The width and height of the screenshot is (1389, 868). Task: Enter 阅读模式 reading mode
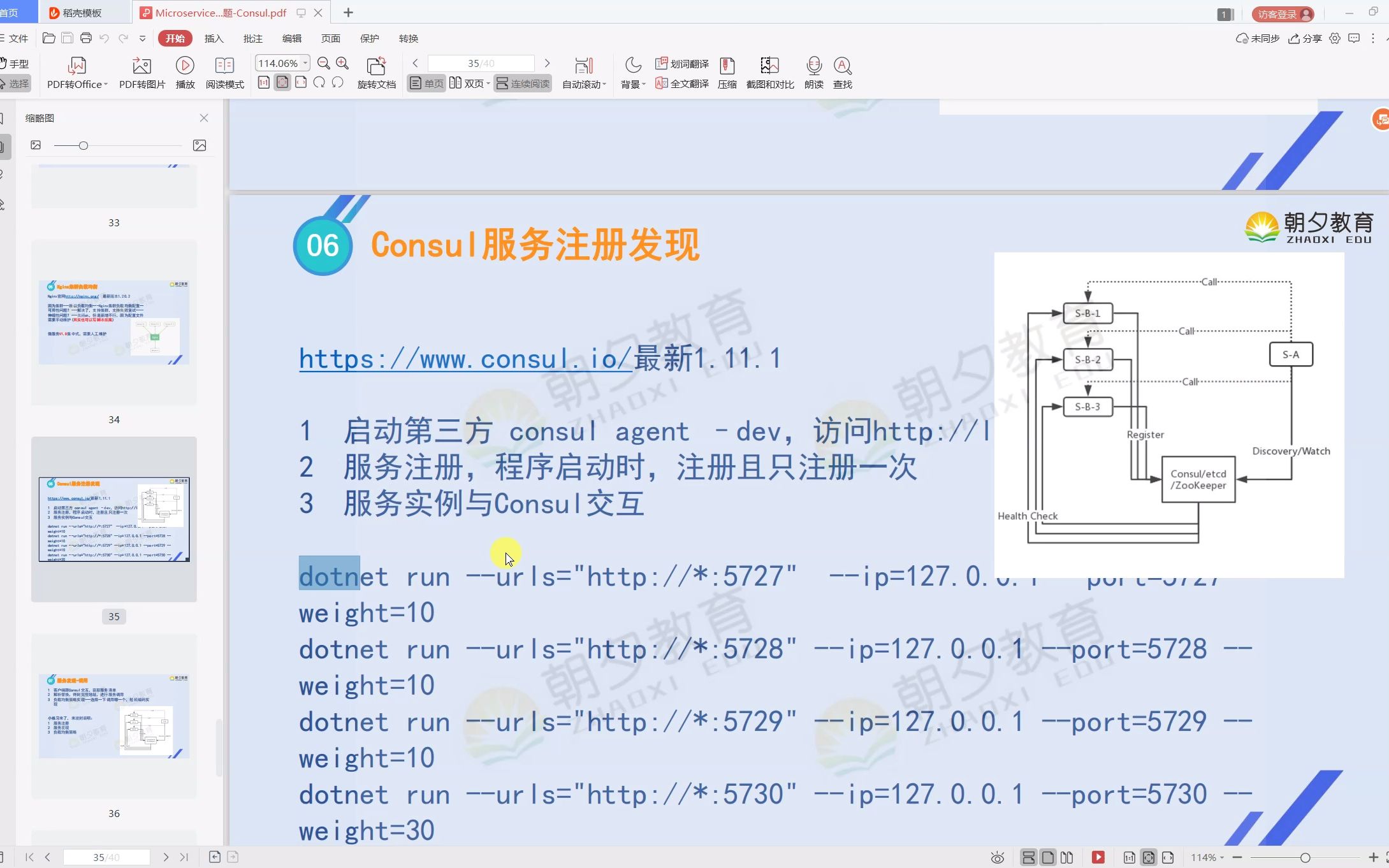tap(224, 73)
